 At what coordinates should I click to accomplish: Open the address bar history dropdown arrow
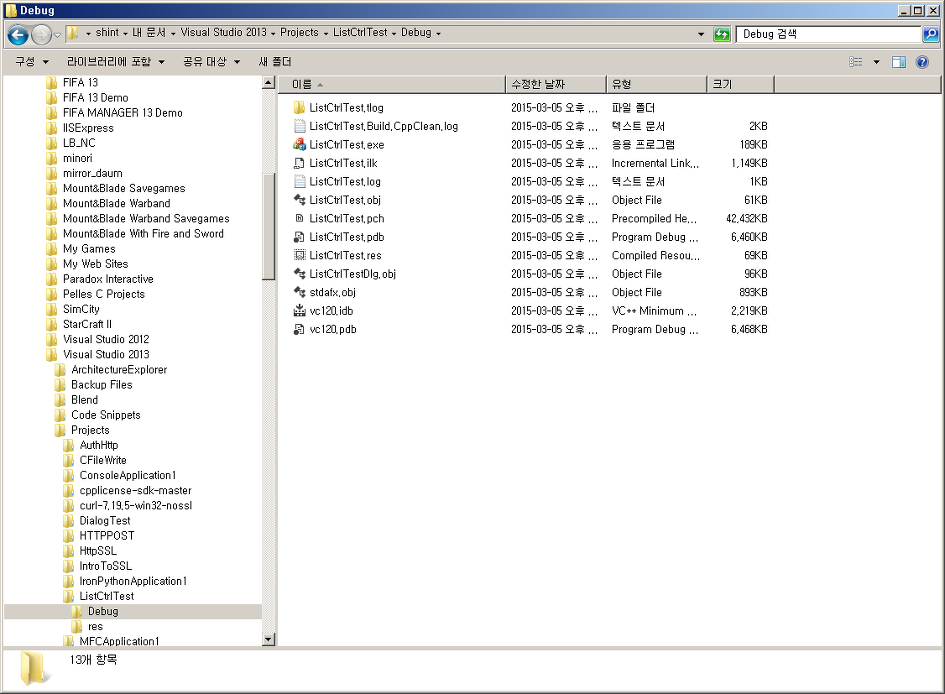[701, 34]
